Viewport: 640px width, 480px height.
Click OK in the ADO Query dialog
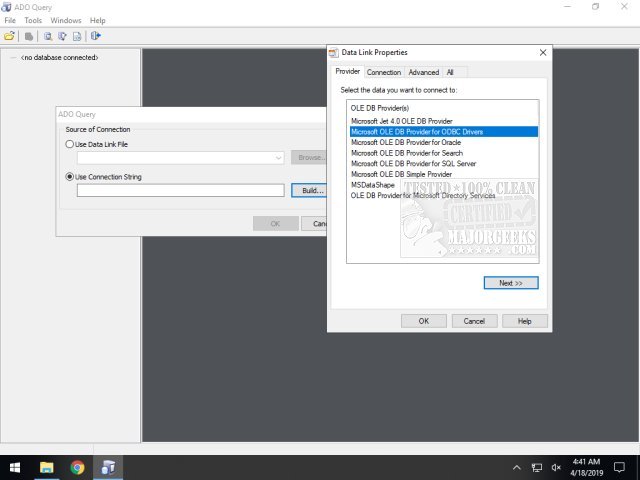tap(276, 224)
